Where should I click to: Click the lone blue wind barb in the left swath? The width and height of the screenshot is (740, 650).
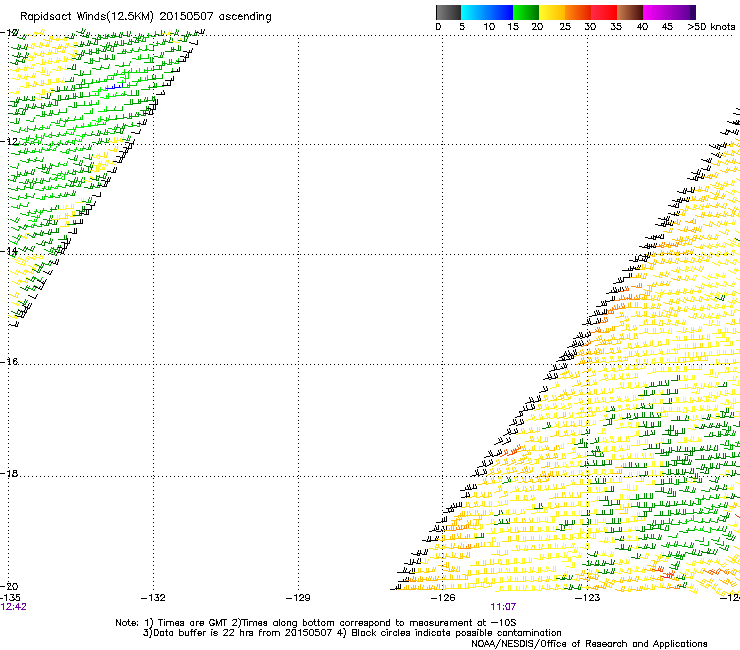coord(115,87)
